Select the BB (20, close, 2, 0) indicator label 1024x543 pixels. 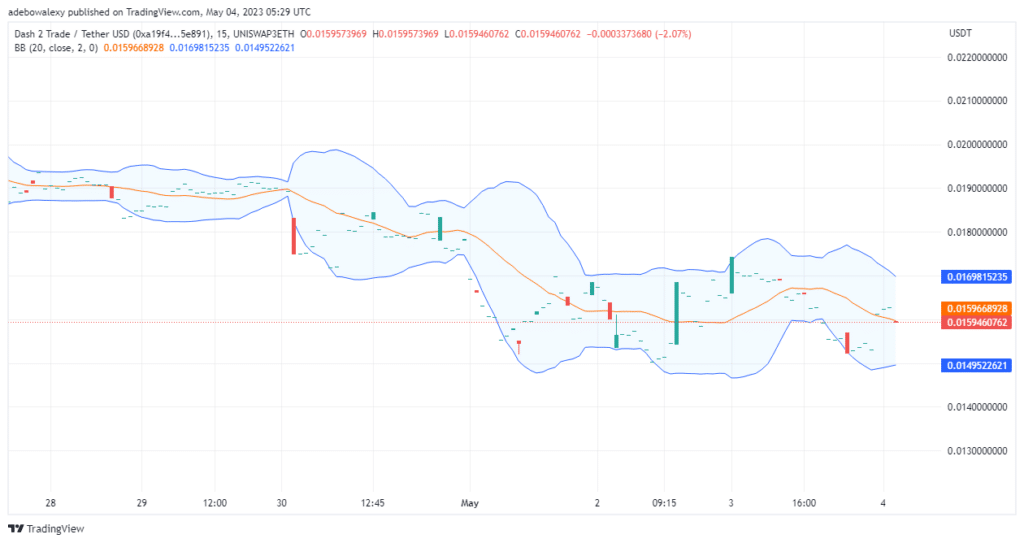(x=56, y=48)
